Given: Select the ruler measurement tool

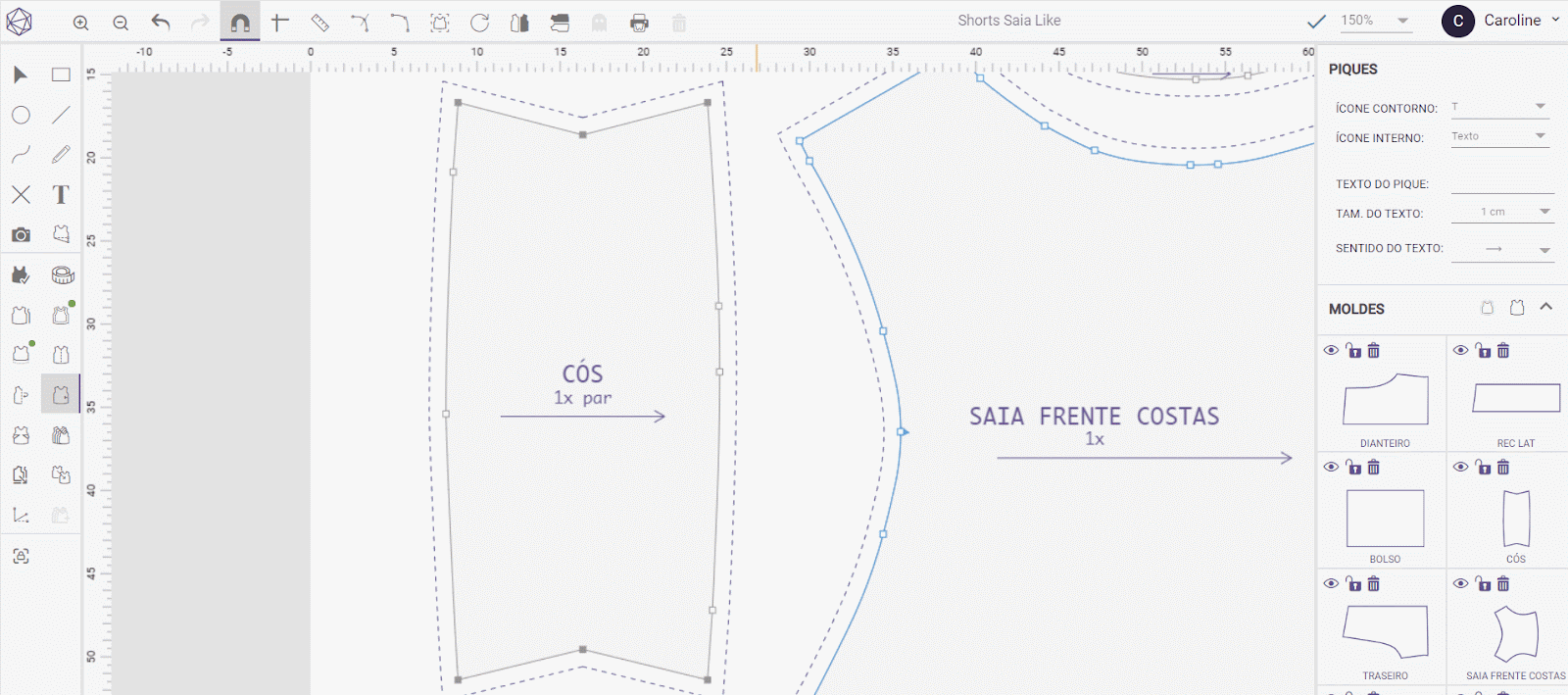Looking at the screenshot, I should click(319, 23).
